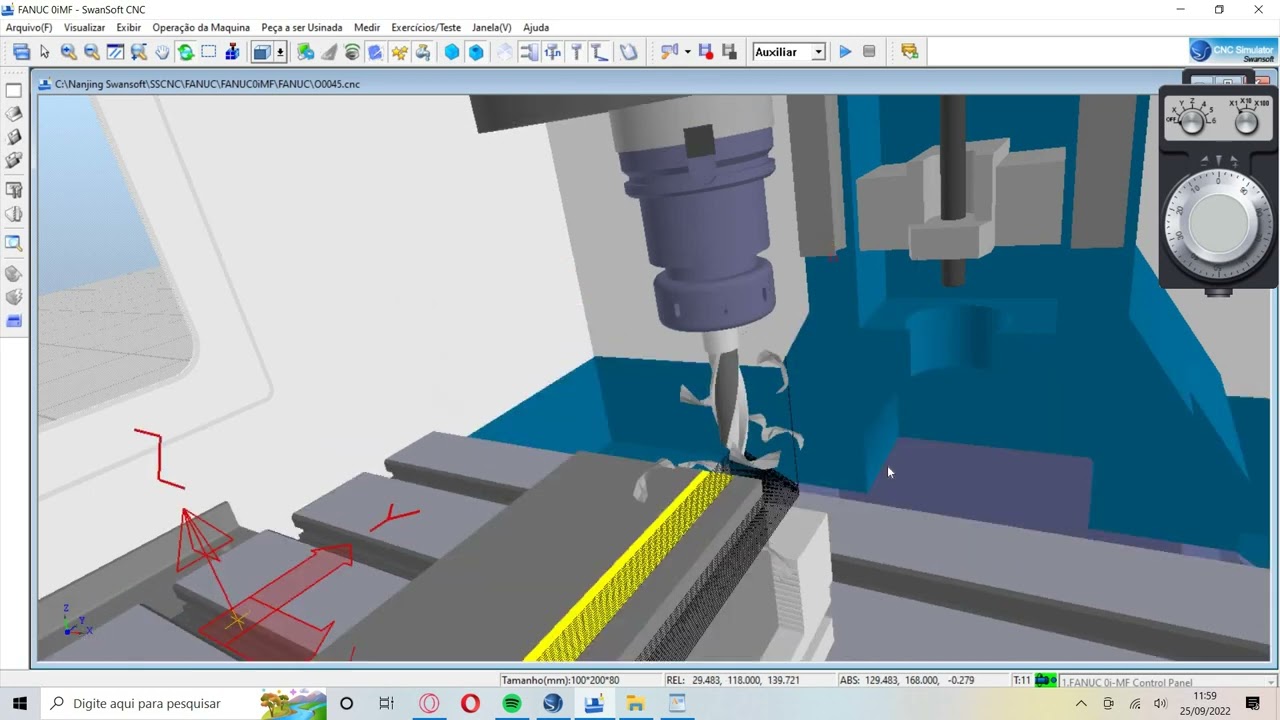
Task: Open the Janela(V) menu
Action: point(491,27)
